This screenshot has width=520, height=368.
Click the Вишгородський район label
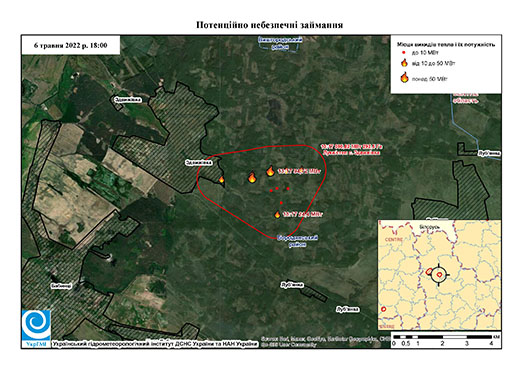pyautogui.click(x=280, y=44)
